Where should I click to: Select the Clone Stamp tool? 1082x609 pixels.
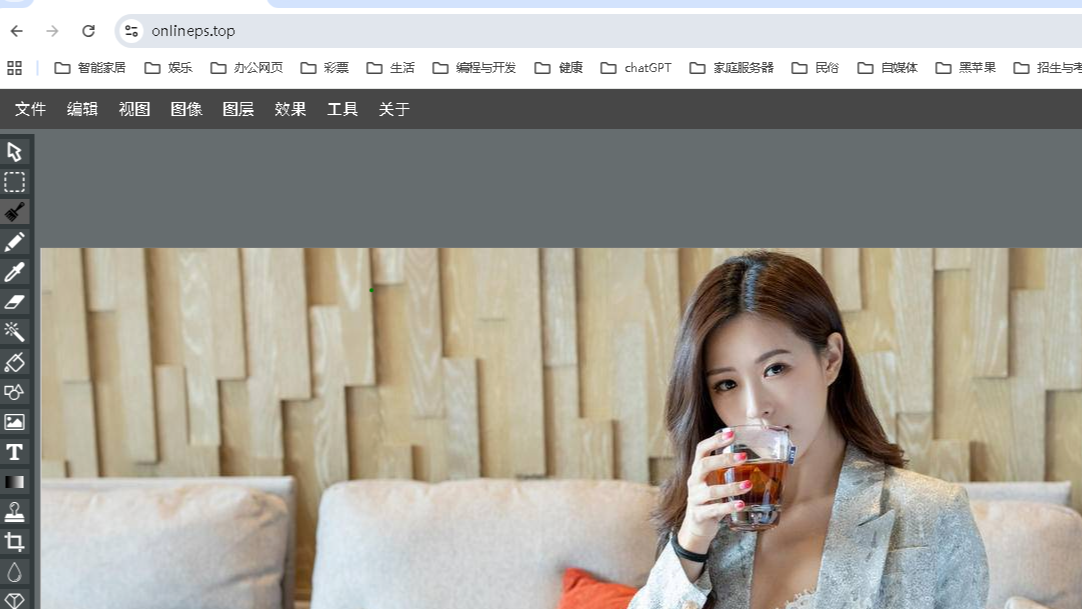[x=14, y=512]
